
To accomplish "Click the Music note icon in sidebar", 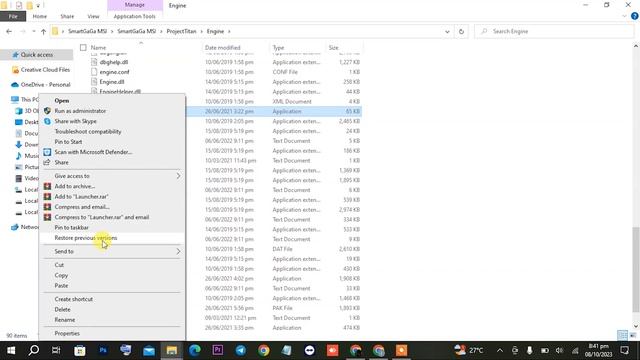I will click(x=19, y=156).
